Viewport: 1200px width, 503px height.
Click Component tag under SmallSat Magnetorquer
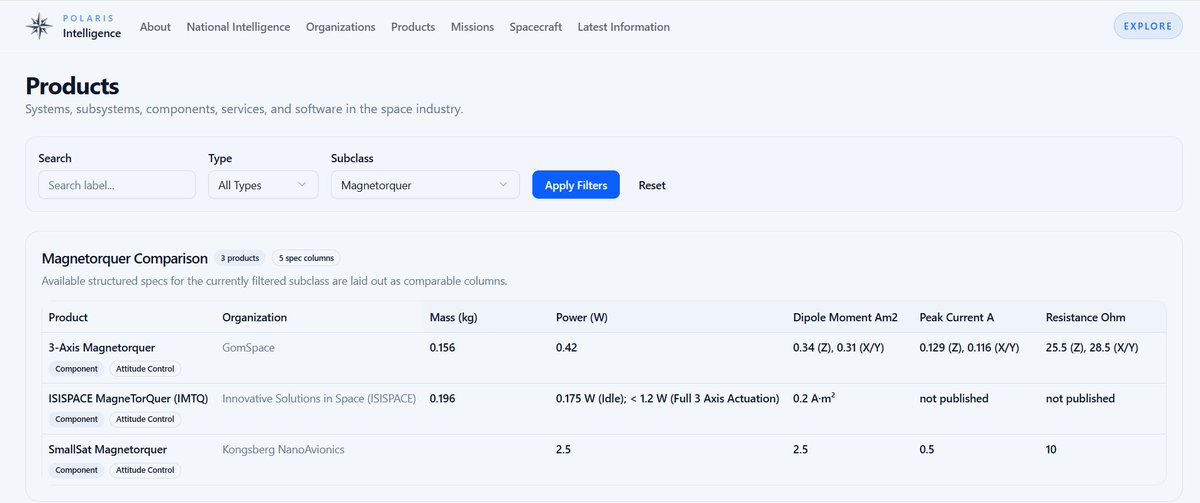(76, 470)
